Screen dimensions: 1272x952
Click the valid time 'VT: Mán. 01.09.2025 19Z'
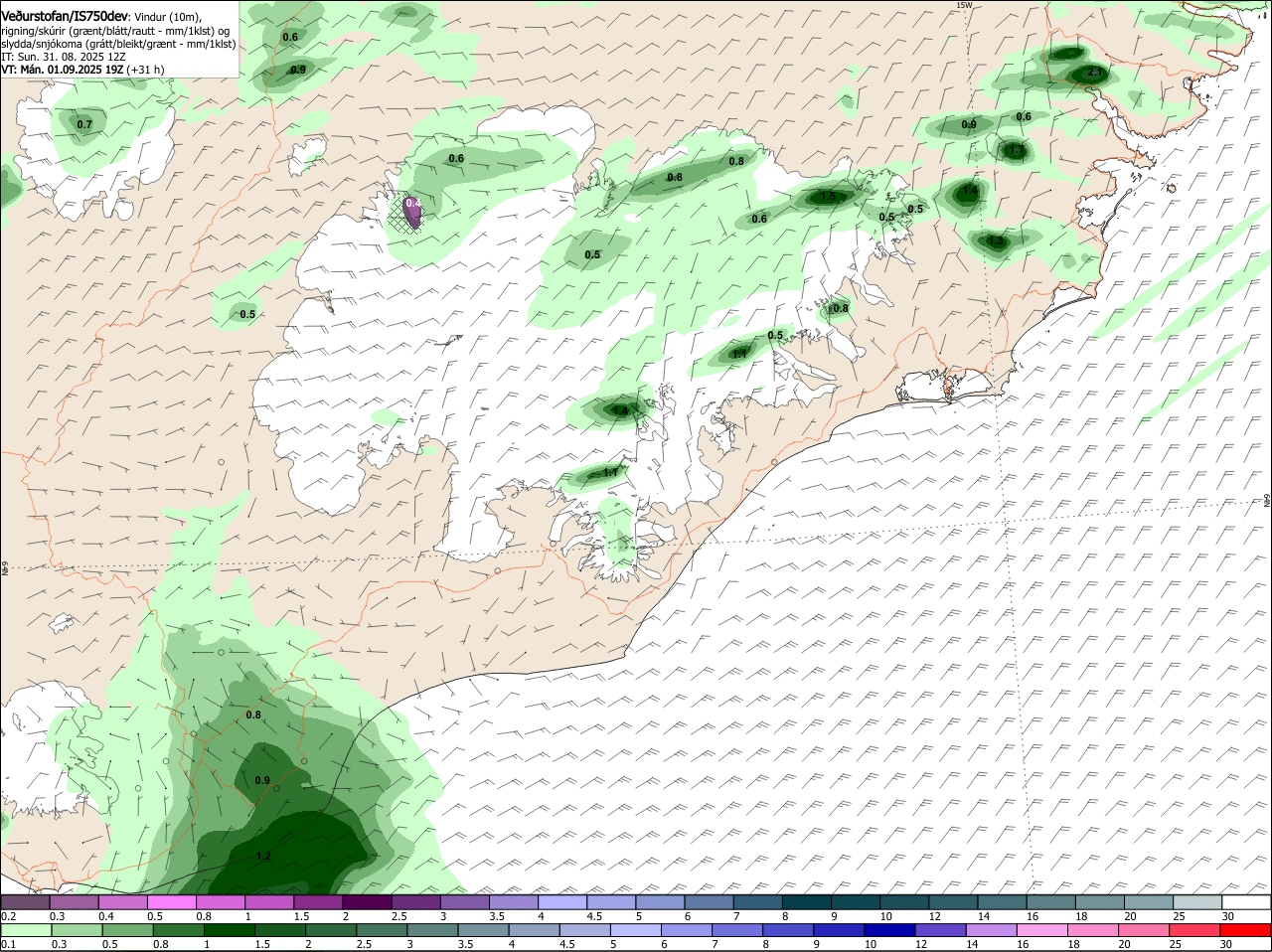tap(62, 70)
